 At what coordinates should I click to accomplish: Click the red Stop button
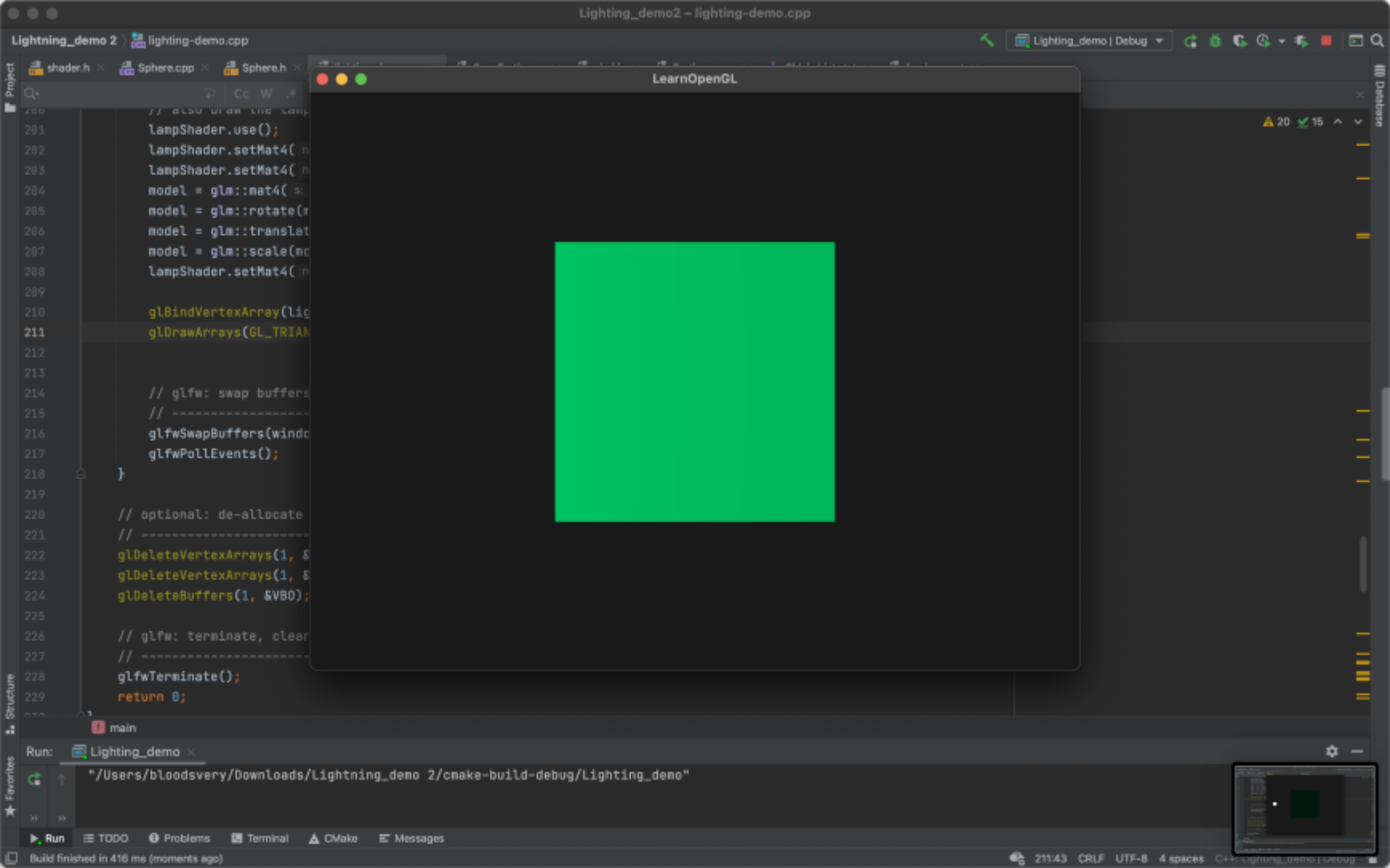(1326, 41)
